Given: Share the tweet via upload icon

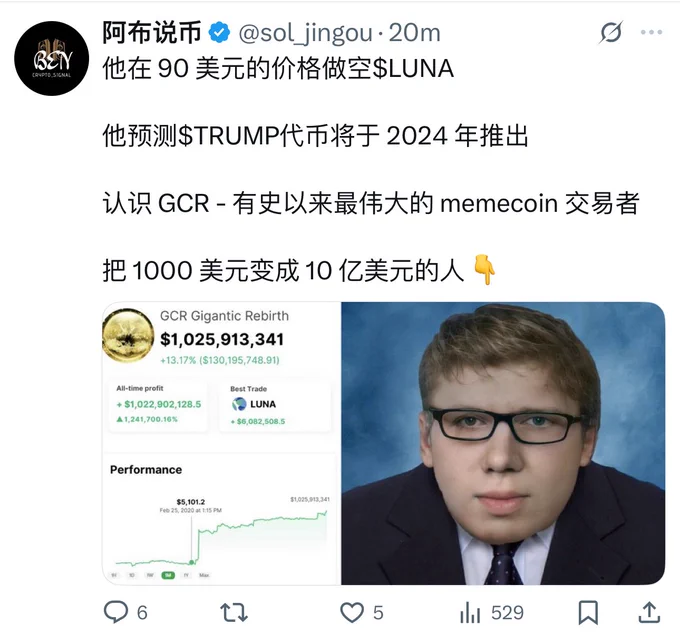Looking at the screenshot, I should coord(649,612).
